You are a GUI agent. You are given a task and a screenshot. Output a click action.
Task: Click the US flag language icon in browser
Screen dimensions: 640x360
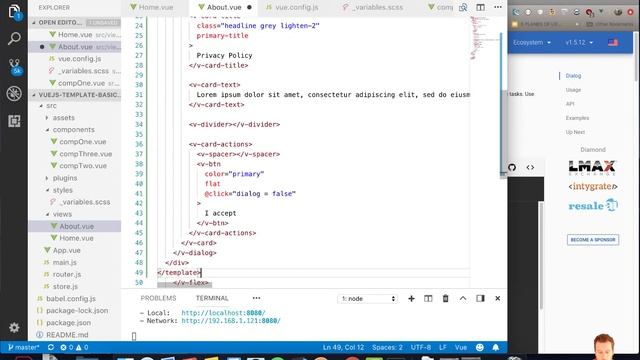(613, 42)
